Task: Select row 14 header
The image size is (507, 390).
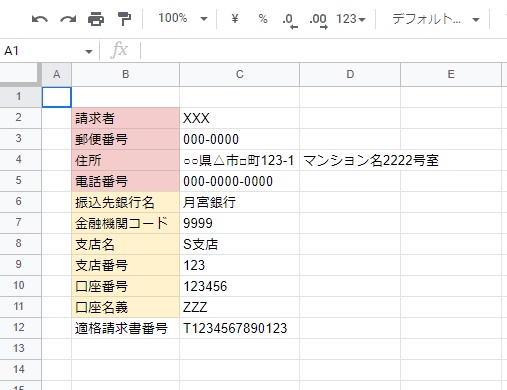Action: pos(20,369)
